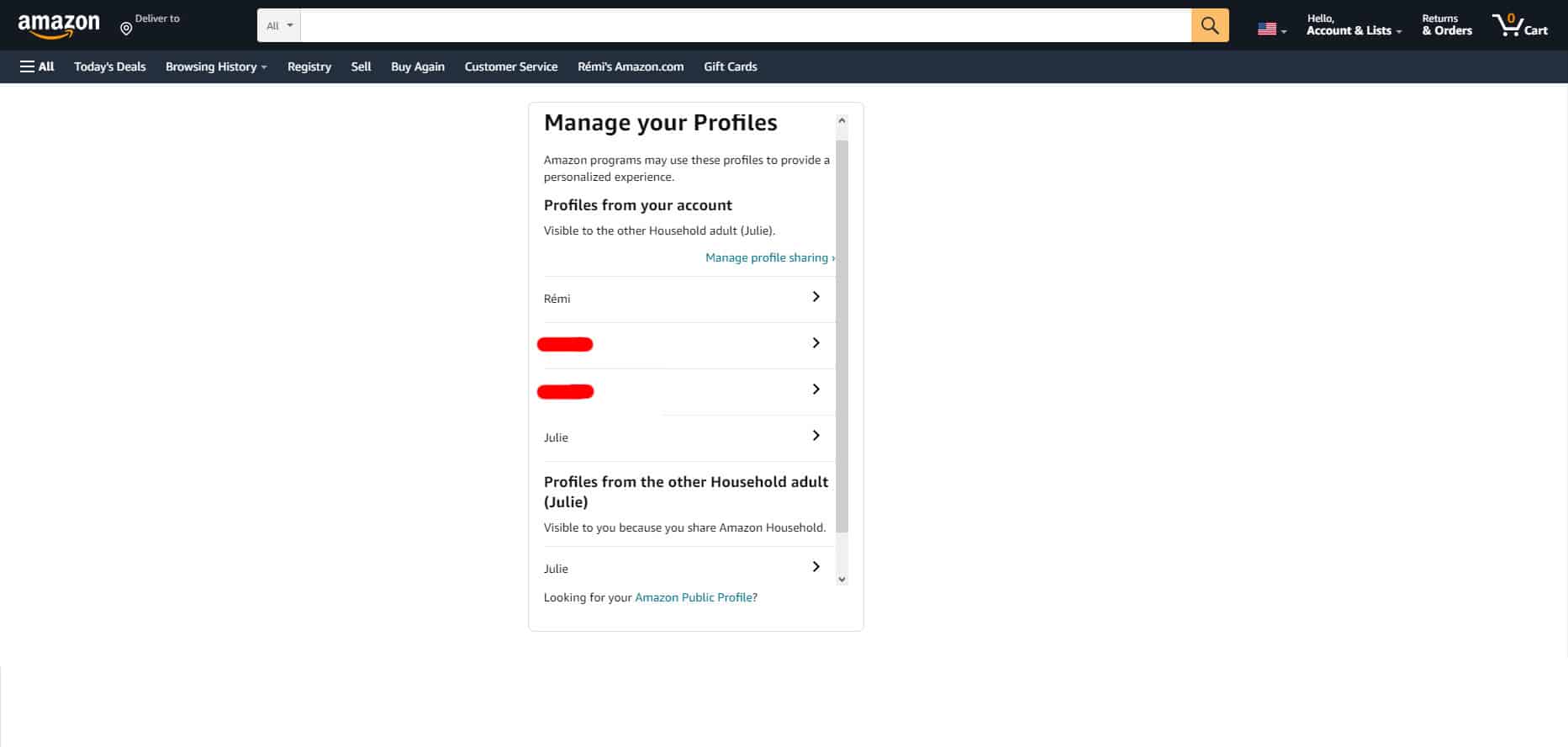Go to Buy Again
Viewport: 1568px width, 747px height.
[x=418, y=66]
